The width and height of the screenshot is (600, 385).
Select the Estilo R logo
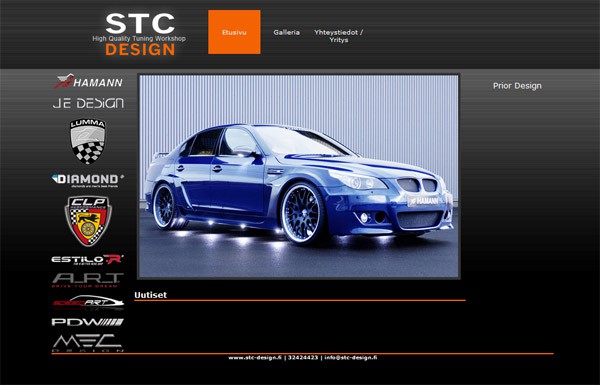click(88, 259)
